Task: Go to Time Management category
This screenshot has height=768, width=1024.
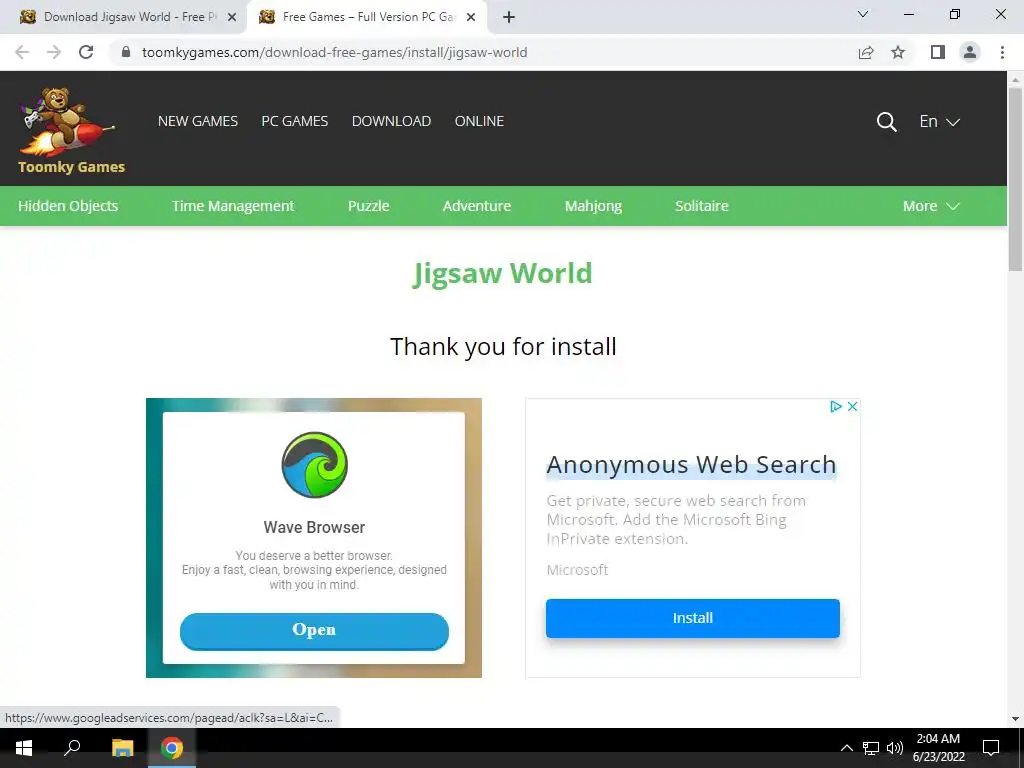Action: click(233, 206)
